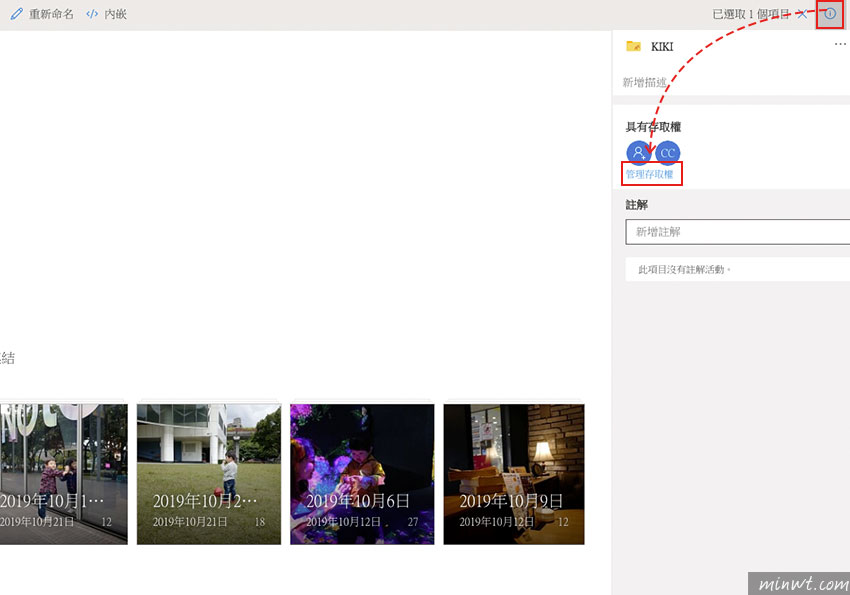Viewport: 850px width, 595px height.
Task: Click the 新增描述 description field
Action: (x=645, y=82)
